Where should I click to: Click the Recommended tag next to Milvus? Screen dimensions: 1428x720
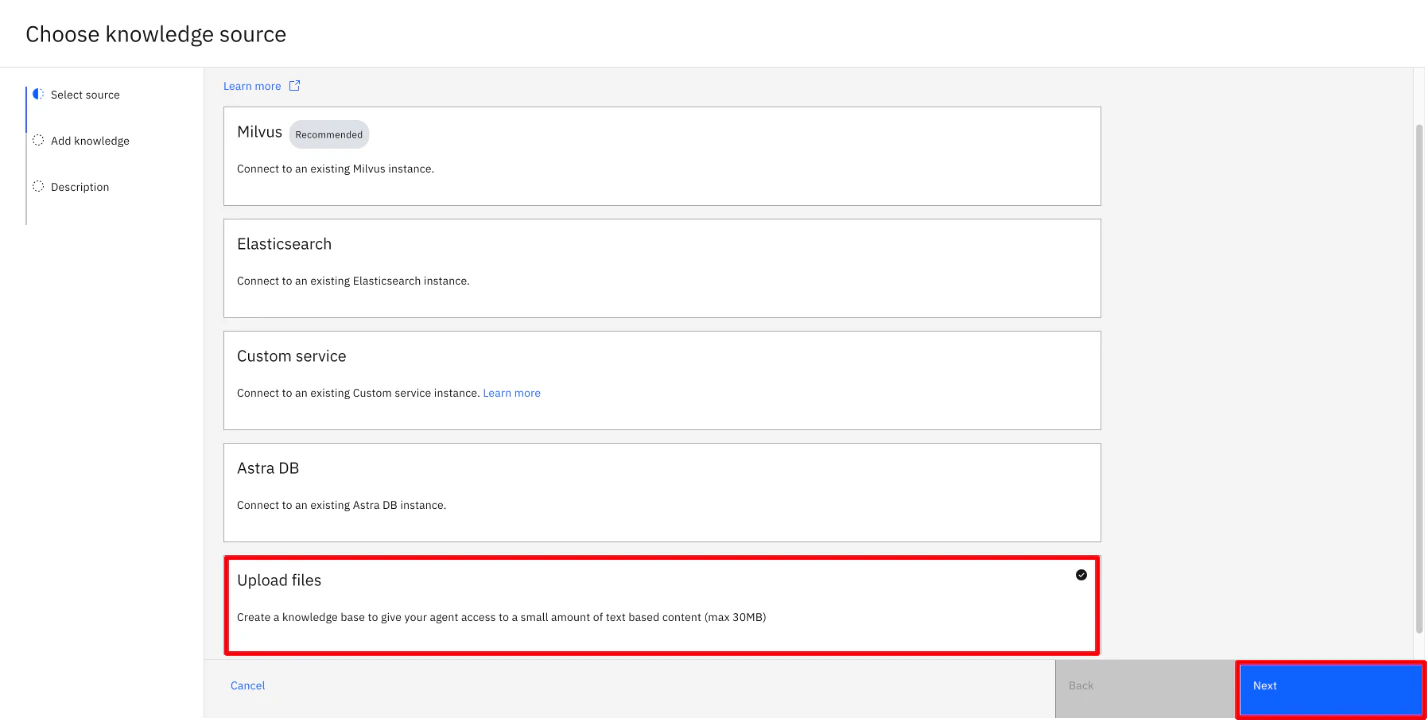pos(329,134)
